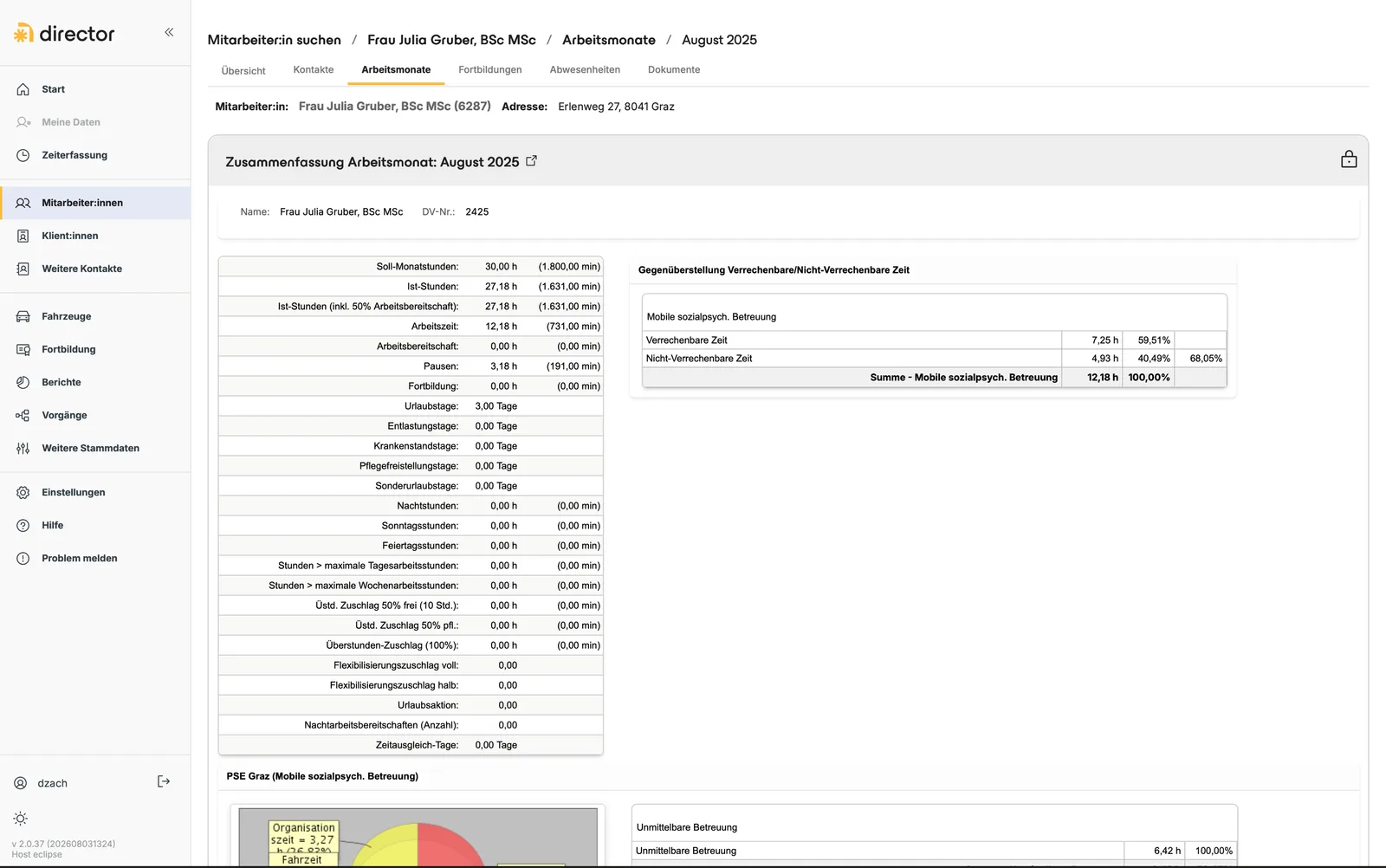The image size is (1386, 868).
Task: Click the Berichte chart icon
Action: point(23,382)
